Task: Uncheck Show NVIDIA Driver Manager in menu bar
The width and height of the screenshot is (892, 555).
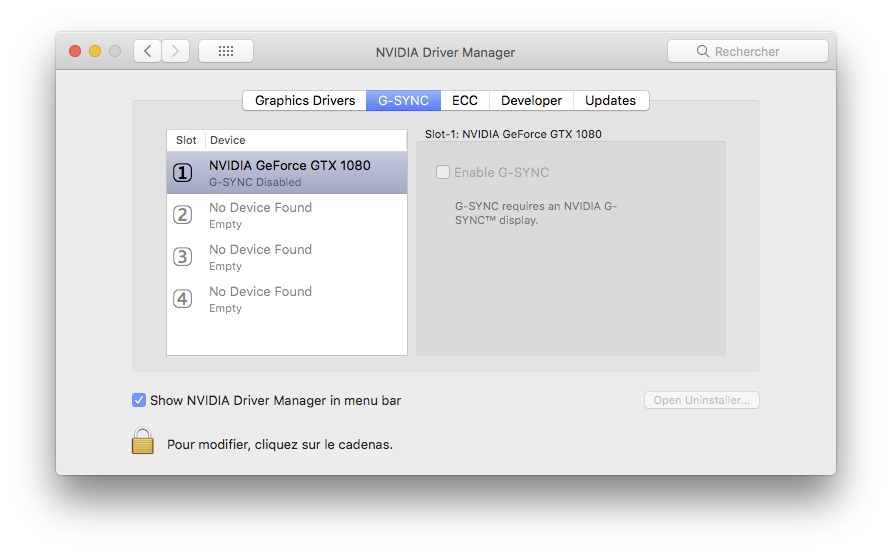Action: pyautogui.click(x=139, y=400)
